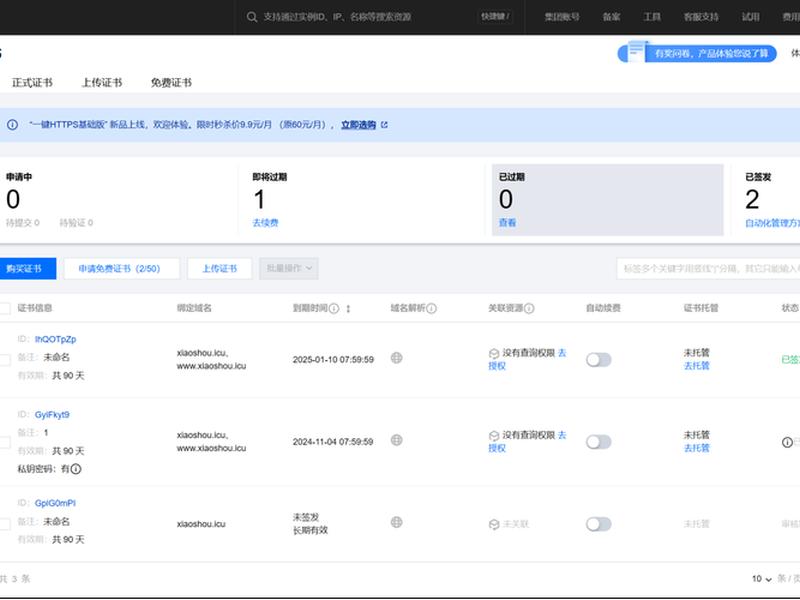Click the 有奖问卷 survey banner button
The width and height of the screenshot is (800, 600).
point(697,53)
